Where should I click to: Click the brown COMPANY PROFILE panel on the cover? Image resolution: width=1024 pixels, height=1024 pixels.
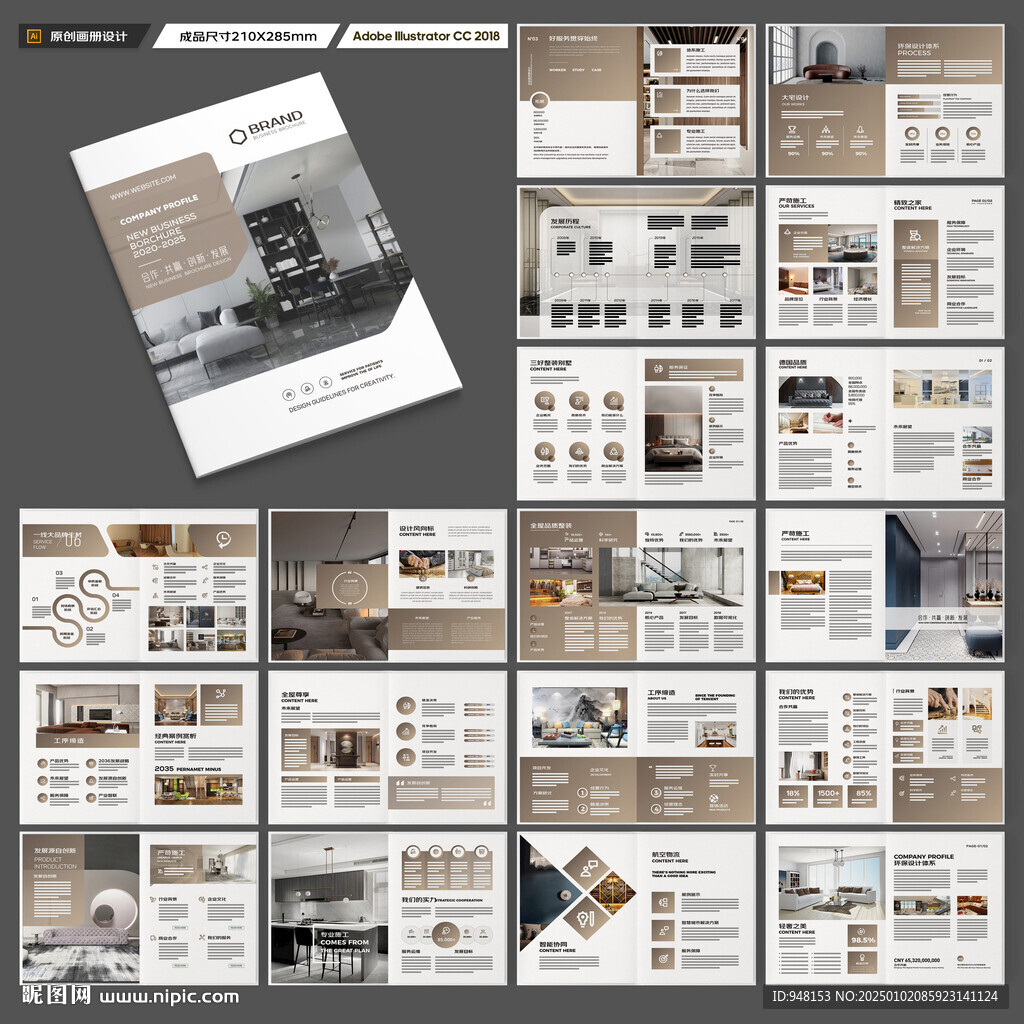pos(168,221)
